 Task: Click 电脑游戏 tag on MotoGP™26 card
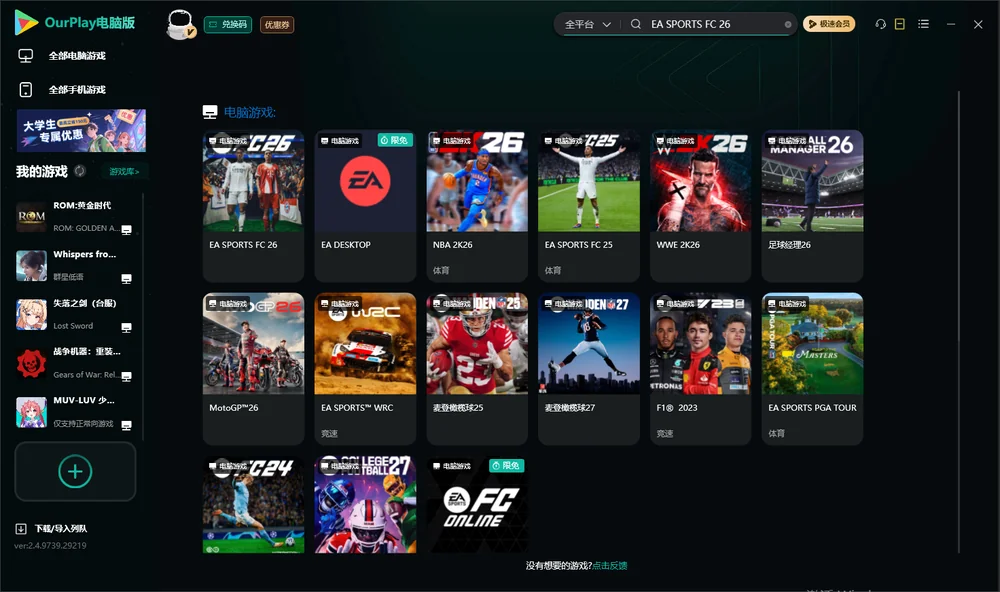click(x=228, y=304)
